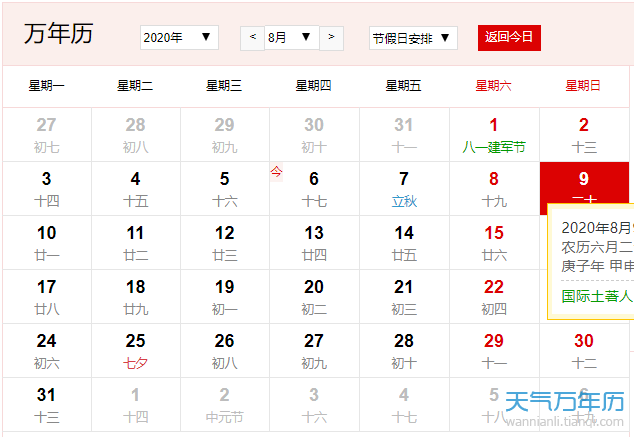
Task: Click the 返回今日 button
Action: click(x=509, y=38)
